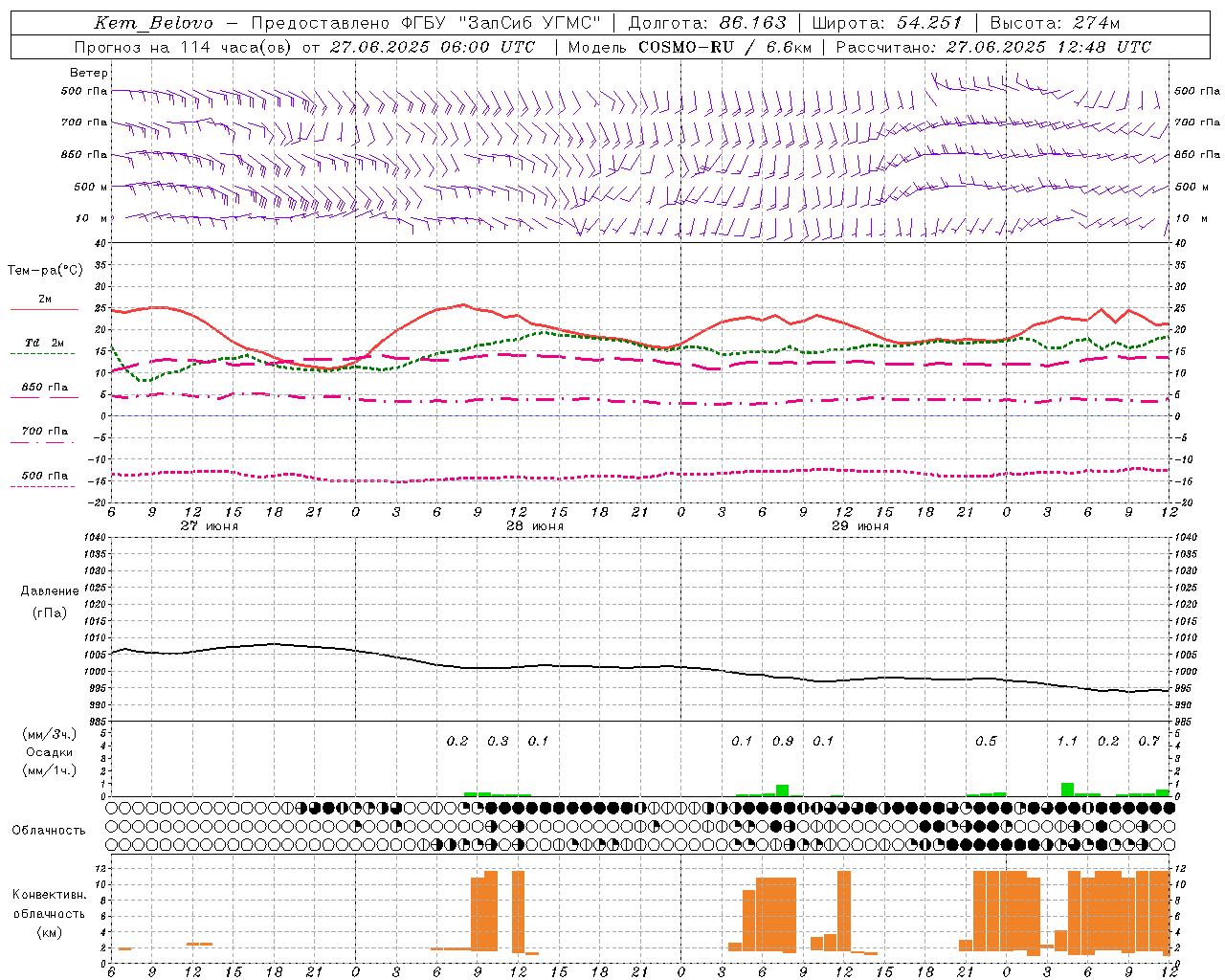This screenshot has width=1225, height=980.
Task: Select 700 гПа in the temperature legend
Action: pos(45,432)
